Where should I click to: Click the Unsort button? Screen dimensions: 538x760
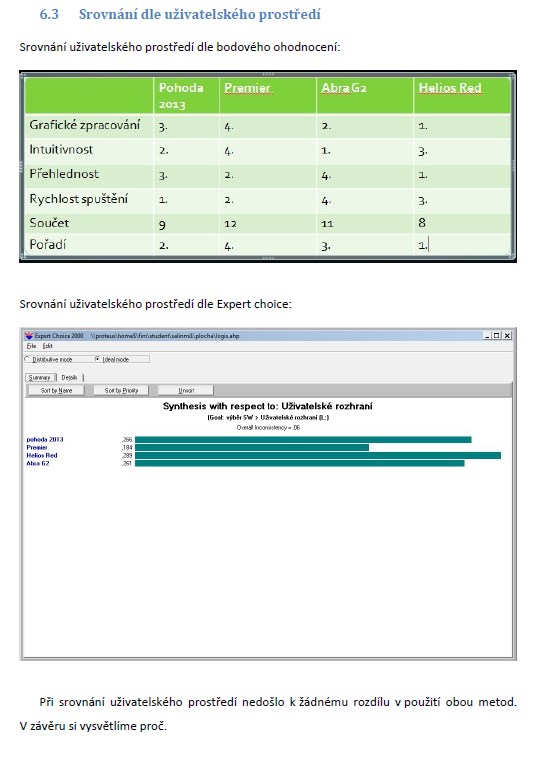pyautogui.click(x=186, y=390)
